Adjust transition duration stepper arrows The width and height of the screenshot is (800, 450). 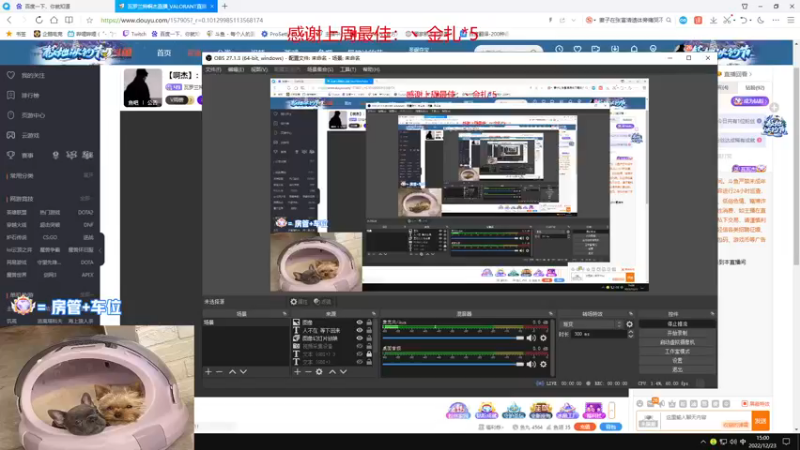(631, 334)
